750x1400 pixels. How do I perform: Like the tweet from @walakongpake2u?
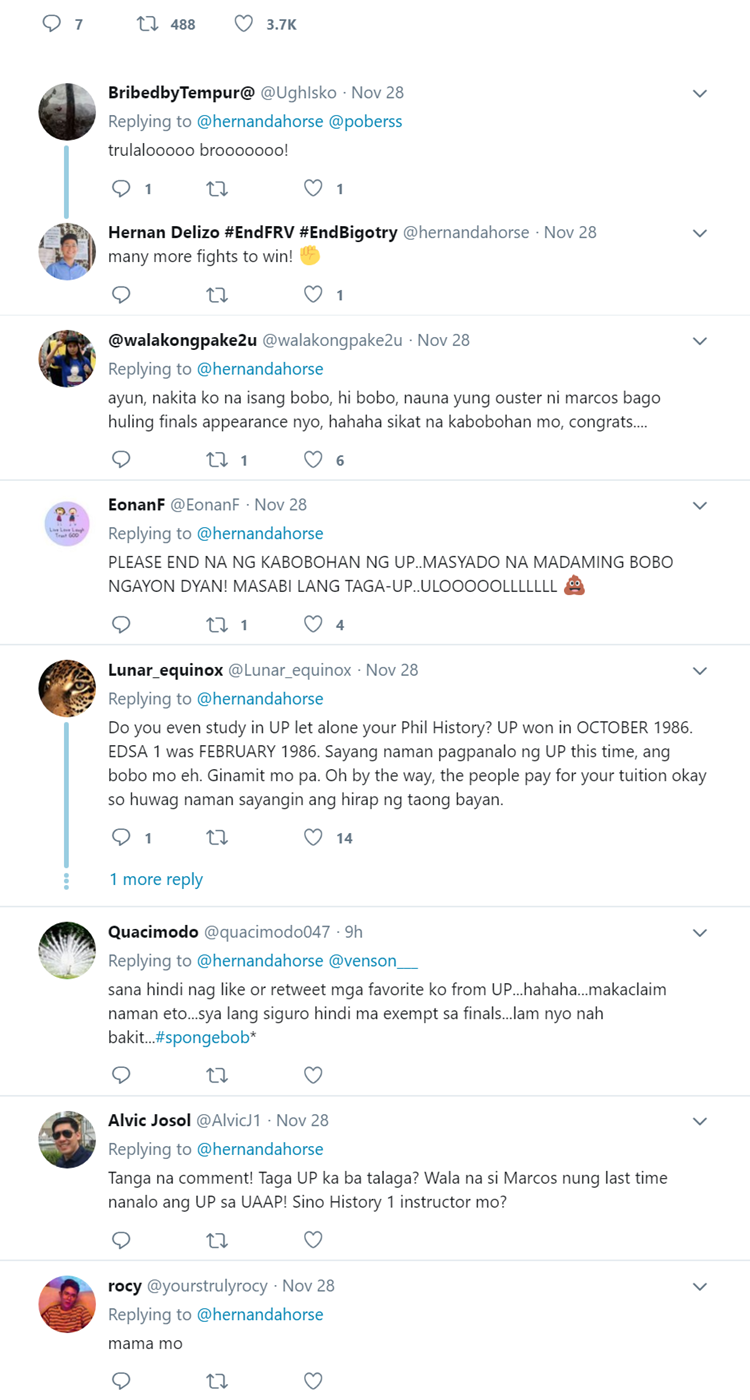(x=313, y=459)
